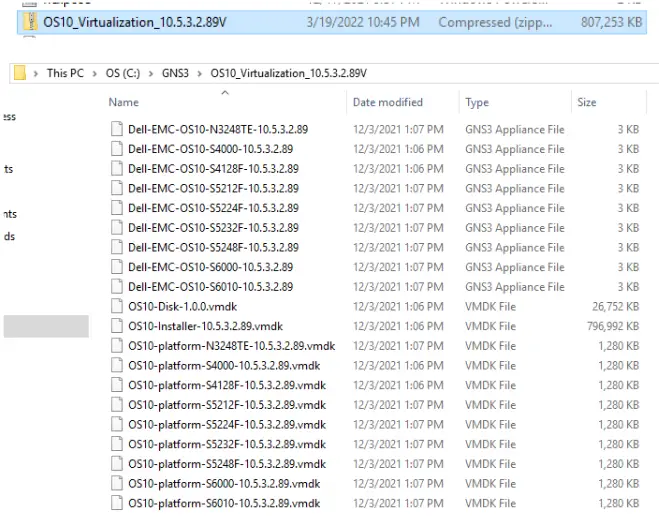Expand the chevron after This PC
This screenshot has width=659, height=517.
[x=95, y=74]
